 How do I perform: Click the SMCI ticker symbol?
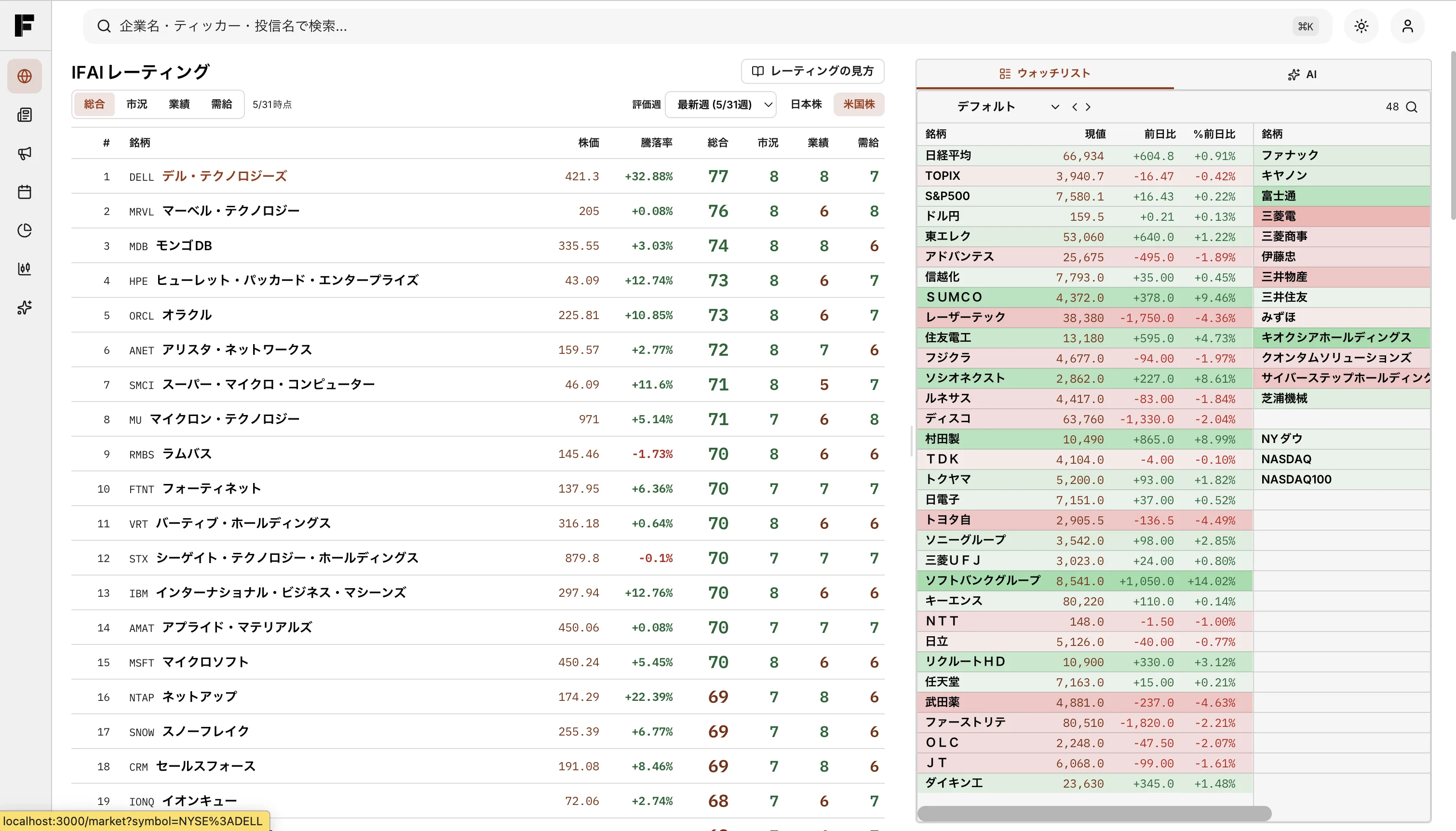tap(141, 385)
